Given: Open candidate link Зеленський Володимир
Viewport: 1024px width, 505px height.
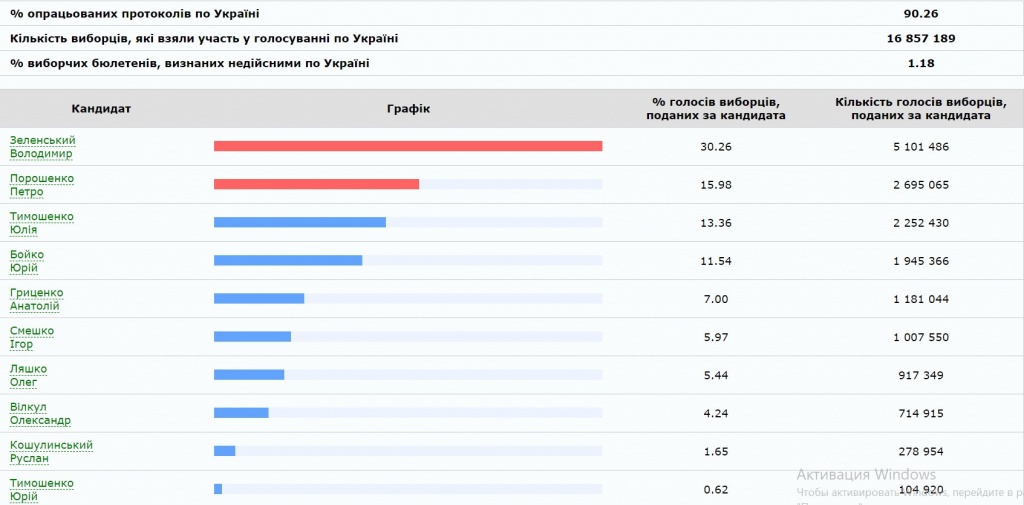Looking at the screenshot, I should [x=42, y=147].
